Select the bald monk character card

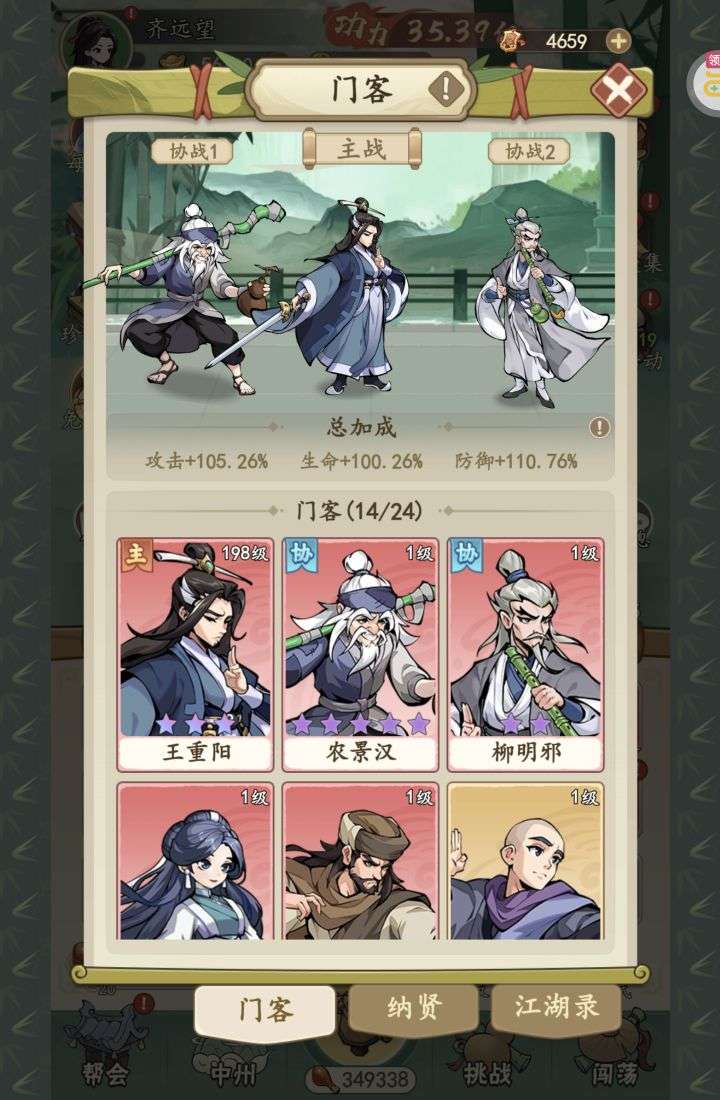[x=525, y=861]
